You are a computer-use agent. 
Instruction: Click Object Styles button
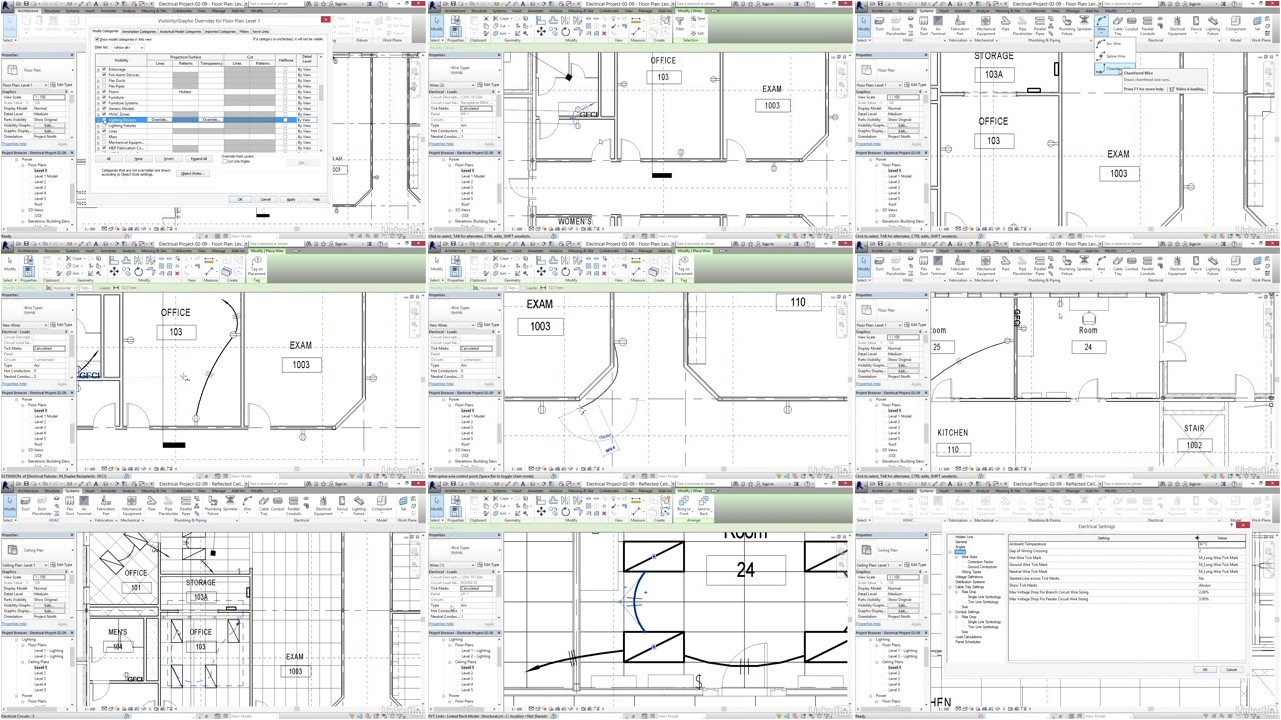tap(193, 173)
